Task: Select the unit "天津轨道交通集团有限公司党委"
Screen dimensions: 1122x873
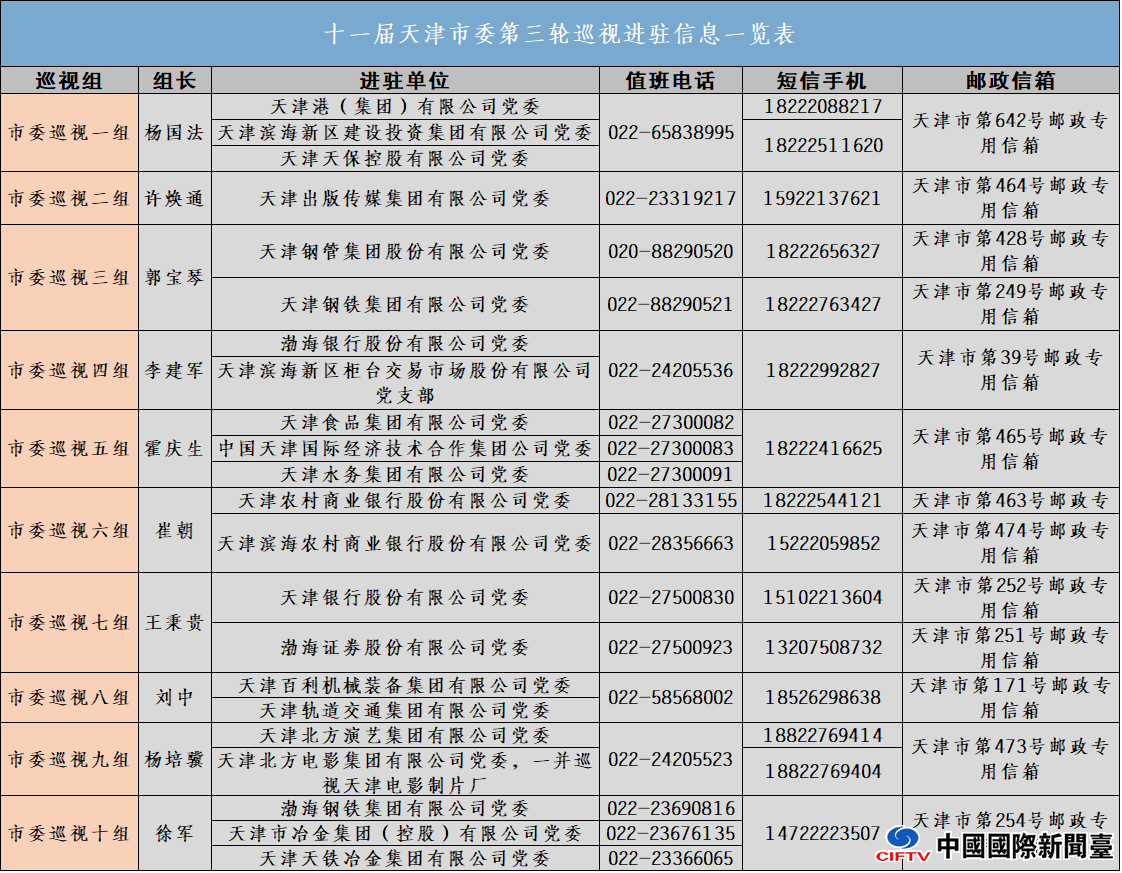Action: (x=405, y=711)
